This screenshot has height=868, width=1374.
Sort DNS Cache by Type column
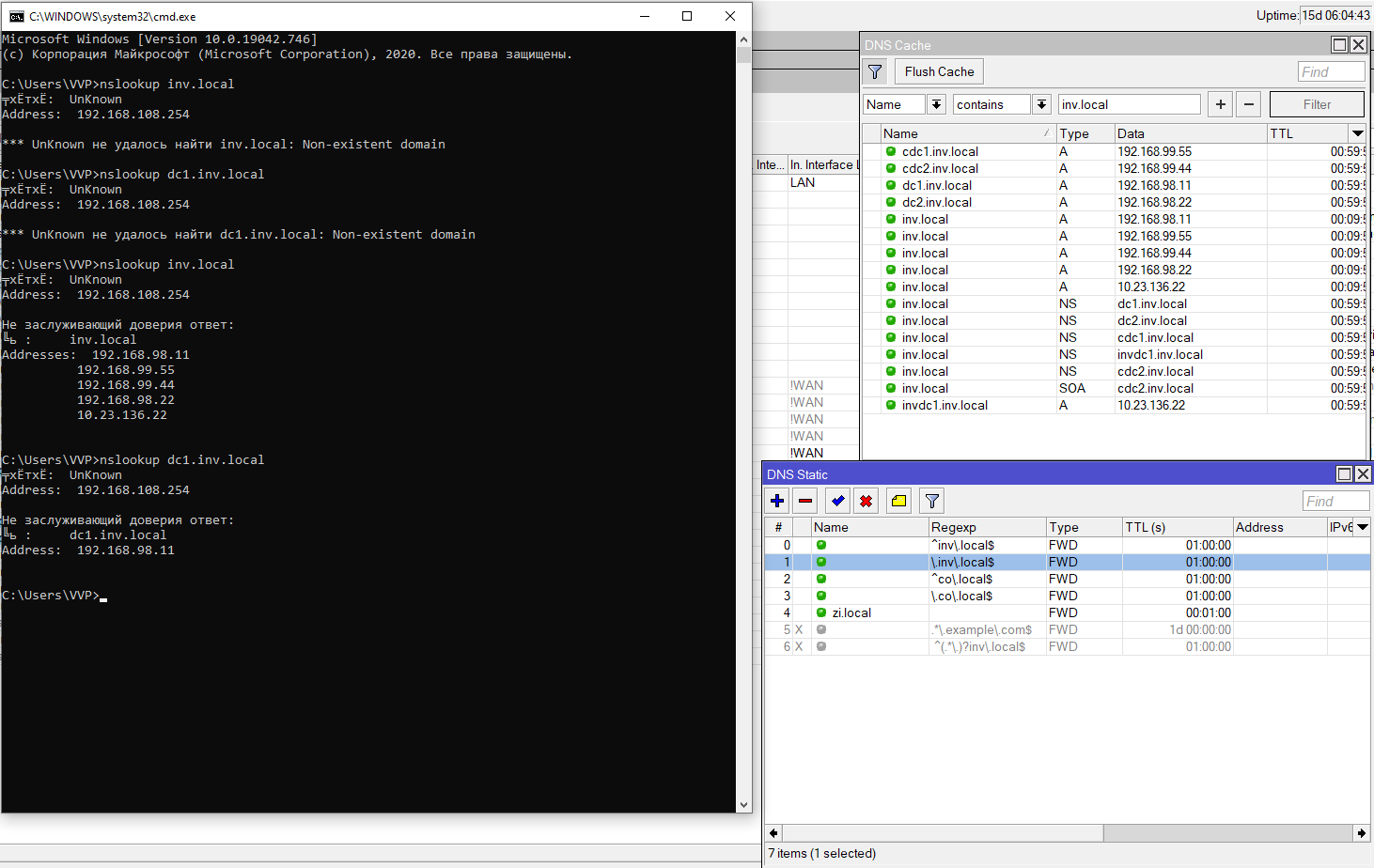[x=1085, y=133]
